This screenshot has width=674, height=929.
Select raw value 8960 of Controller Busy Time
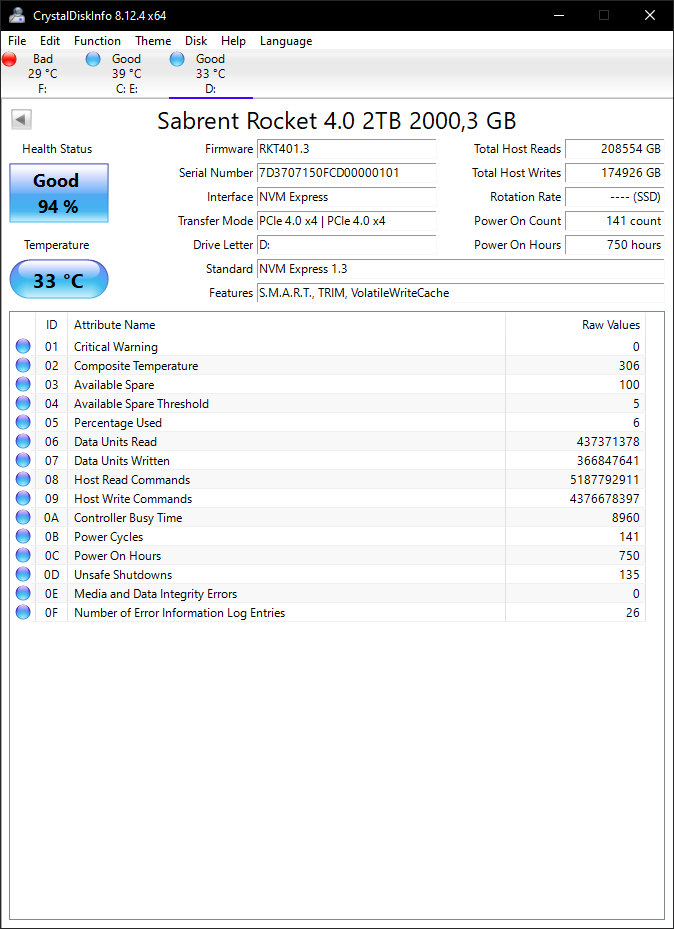tap(625, 517)
